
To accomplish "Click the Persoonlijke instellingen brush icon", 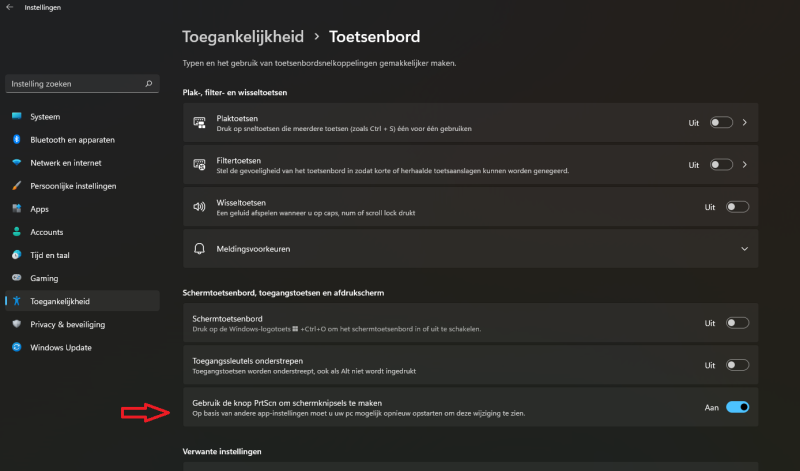I will [17, 186].
